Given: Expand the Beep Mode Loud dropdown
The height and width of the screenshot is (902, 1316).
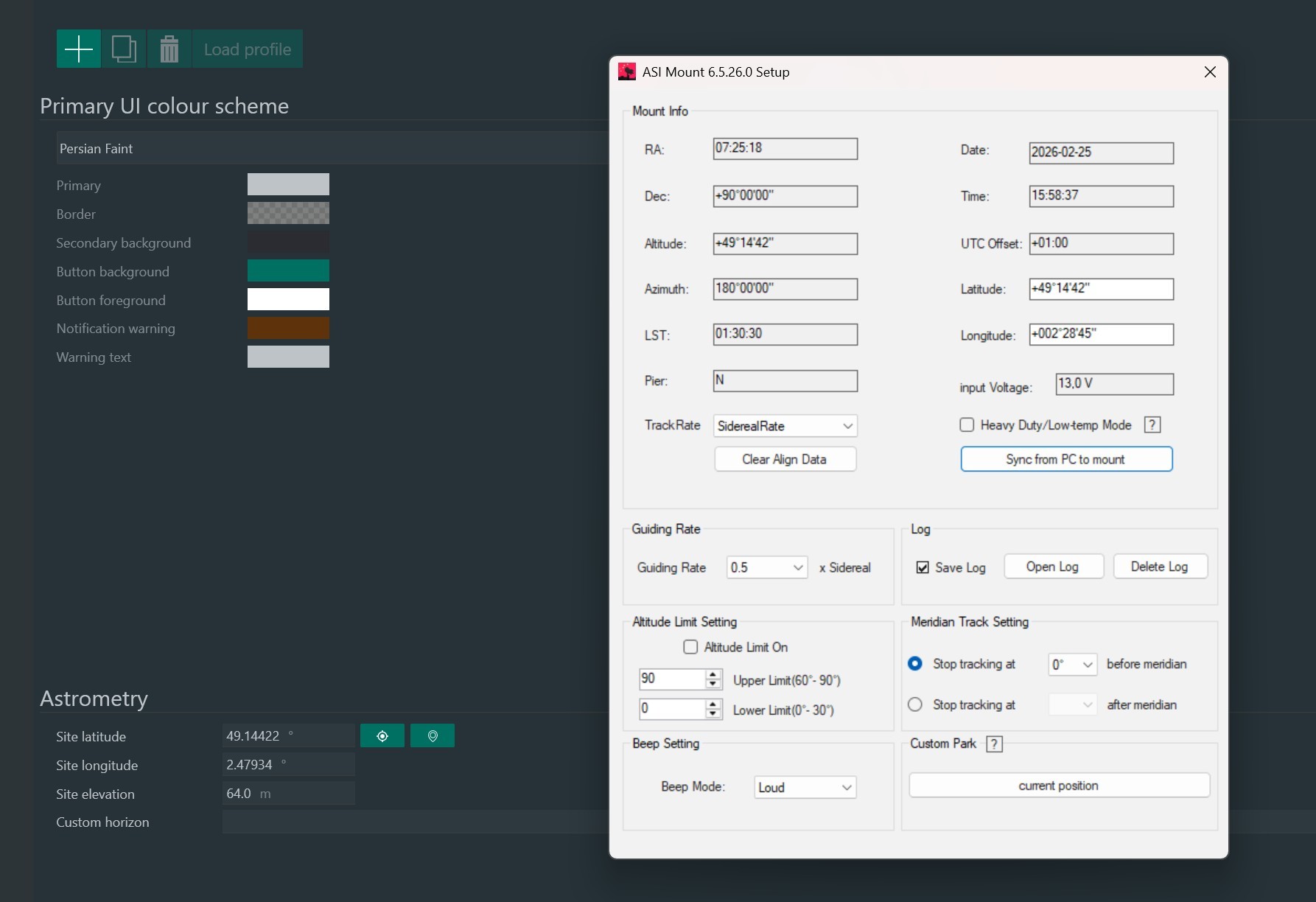Looking at the screenshot, I should tap(805, 787).
